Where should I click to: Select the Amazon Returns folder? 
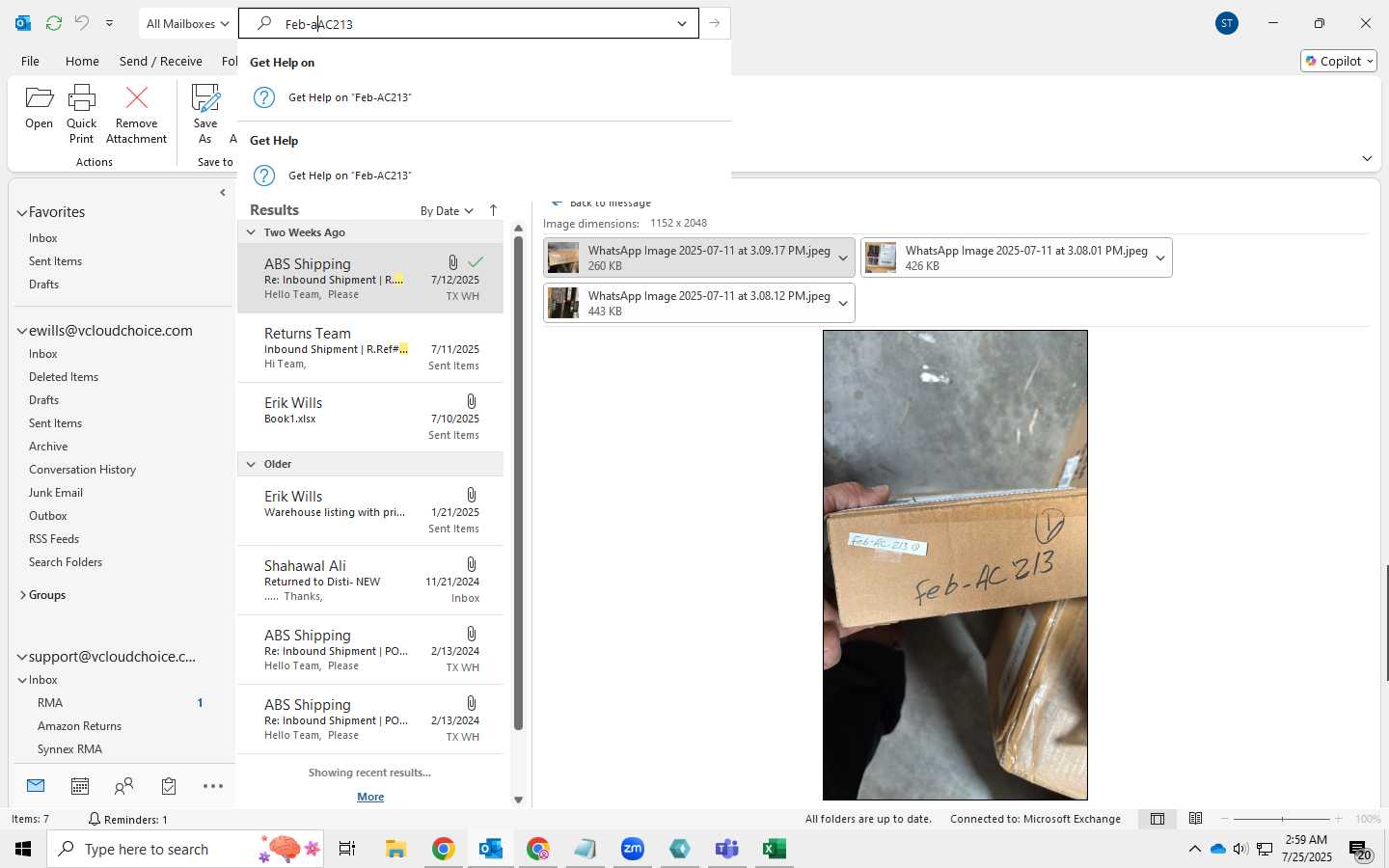coord(79,726)
